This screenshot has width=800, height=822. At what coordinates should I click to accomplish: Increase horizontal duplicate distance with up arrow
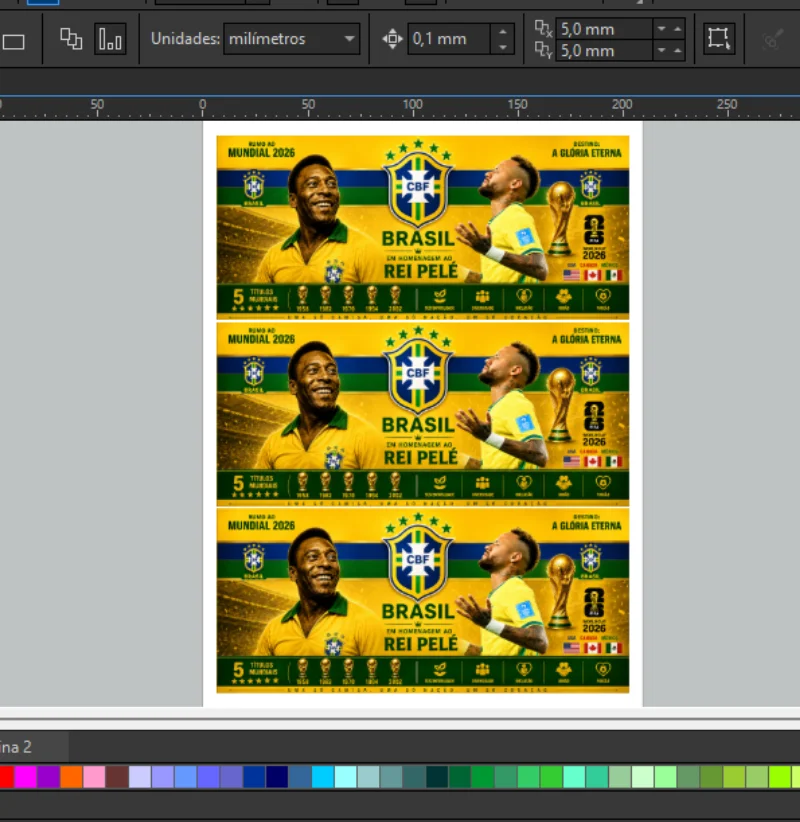[678, 29]
